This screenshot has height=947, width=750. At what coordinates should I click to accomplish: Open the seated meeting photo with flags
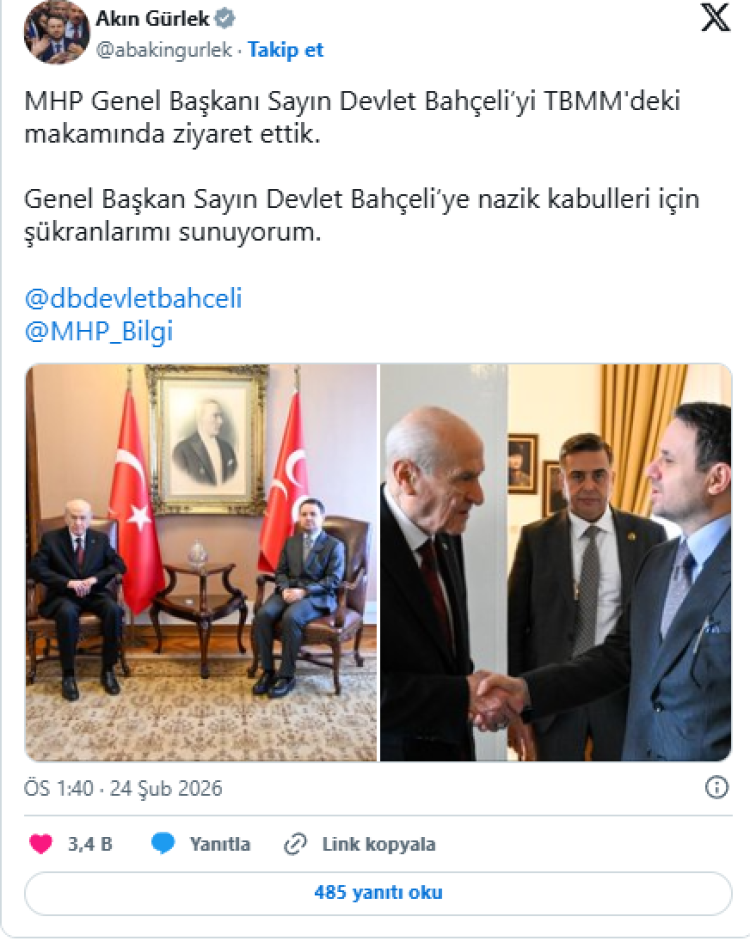click(201, 562)
